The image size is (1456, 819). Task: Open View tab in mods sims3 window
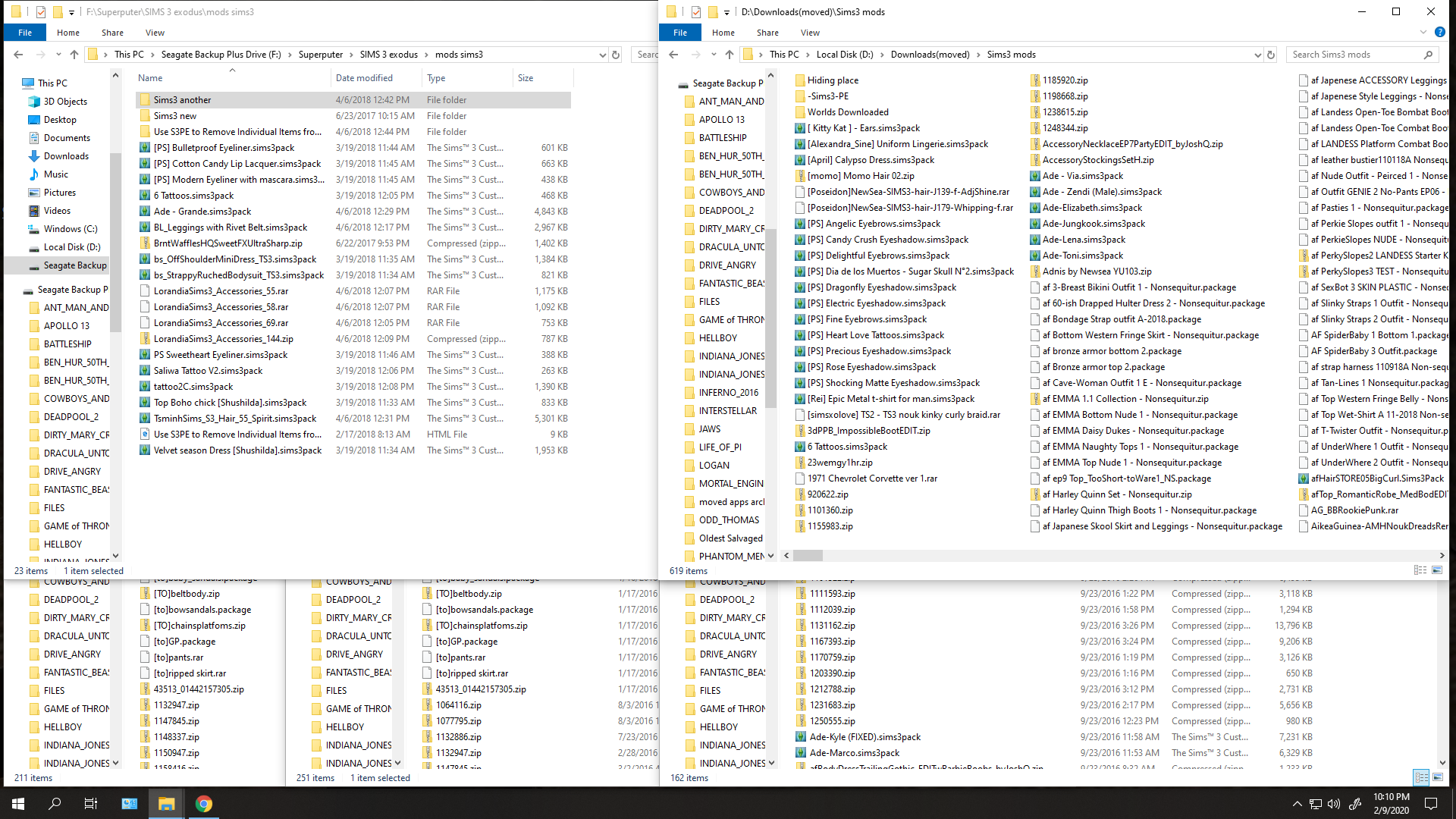pyautogui.click(x=155, y=33)
